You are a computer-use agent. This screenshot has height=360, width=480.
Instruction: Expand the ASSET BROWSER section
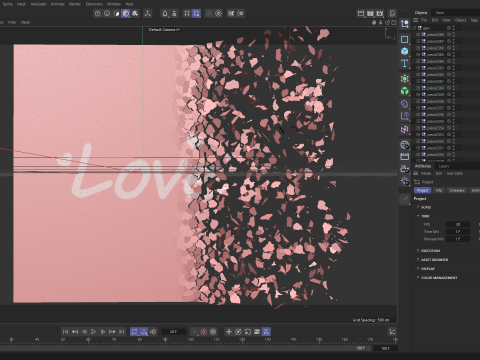[418, 259]
